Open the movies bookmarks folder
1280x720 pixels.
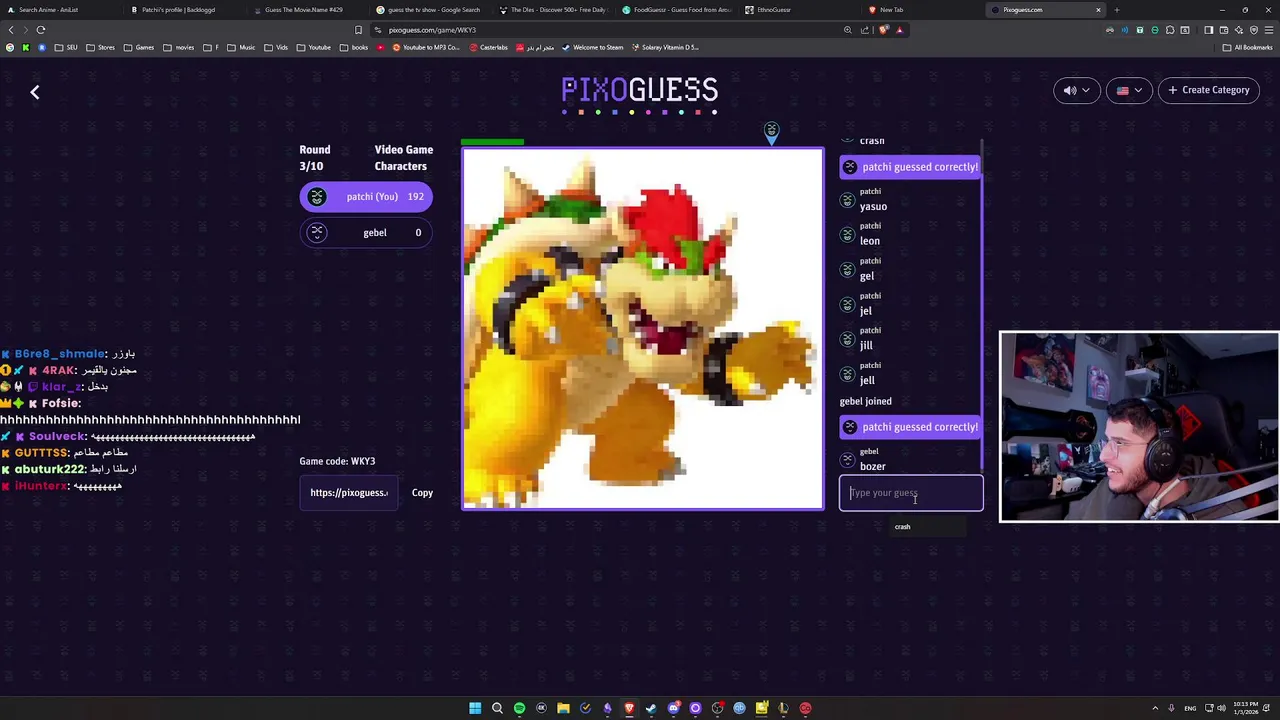(x=178, y=47)
